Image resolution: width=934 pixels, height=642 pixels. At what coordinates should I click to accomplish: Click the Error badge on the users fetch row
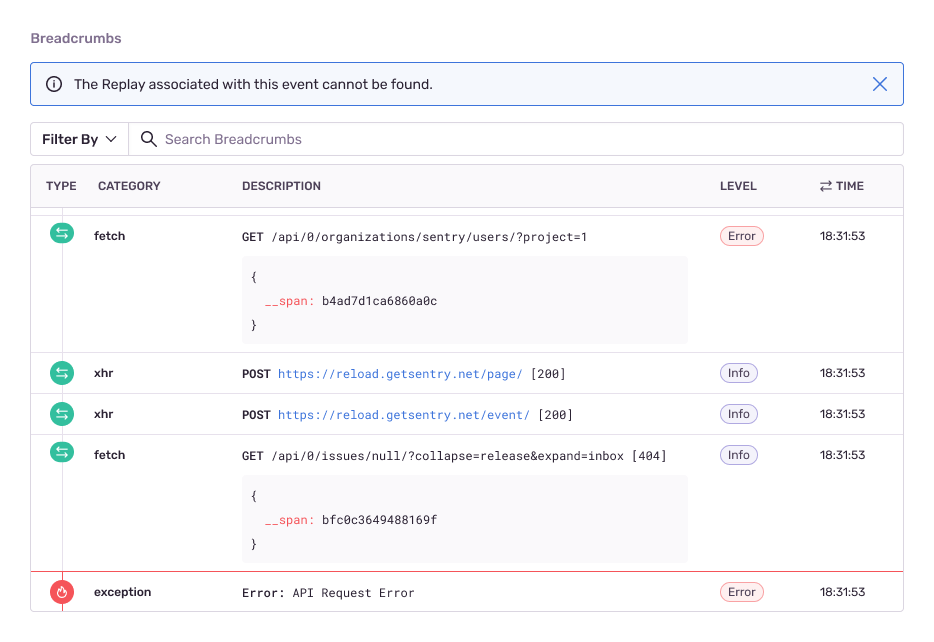point(741,236)
